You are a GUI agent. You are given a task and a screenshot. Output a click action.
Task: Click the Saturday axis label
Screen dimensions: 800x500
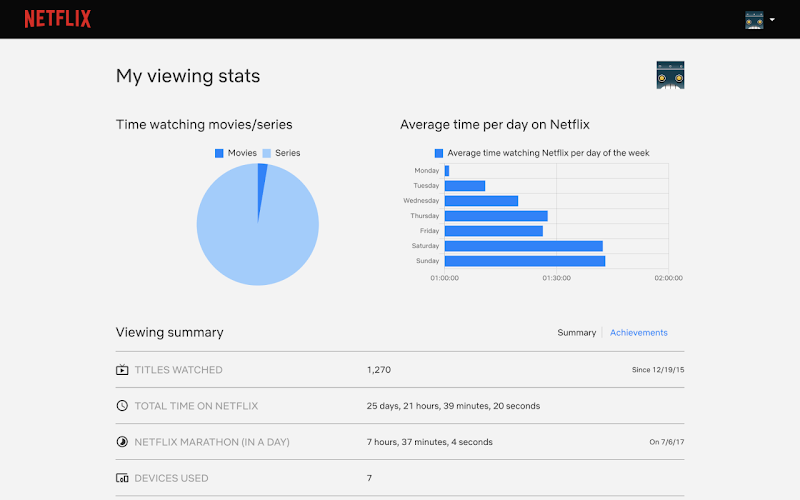pos(425,246)
